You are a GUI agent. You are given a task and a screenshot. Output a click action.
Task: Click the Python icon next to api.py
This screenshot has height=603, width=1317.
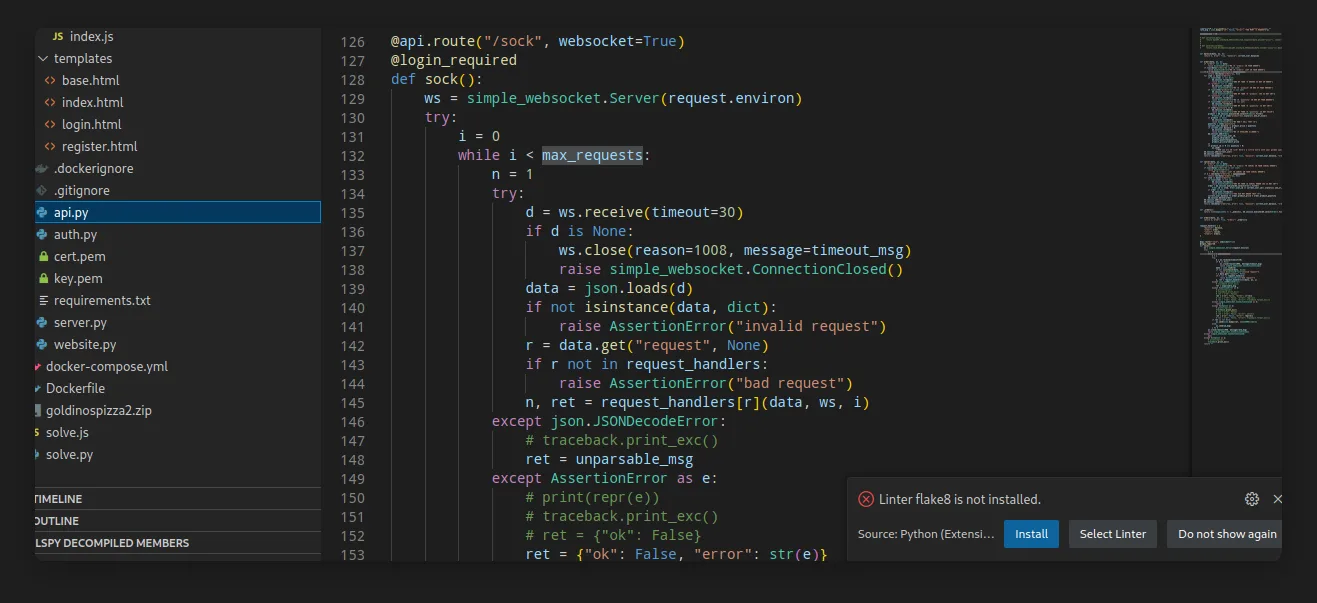tap(42, 212)
